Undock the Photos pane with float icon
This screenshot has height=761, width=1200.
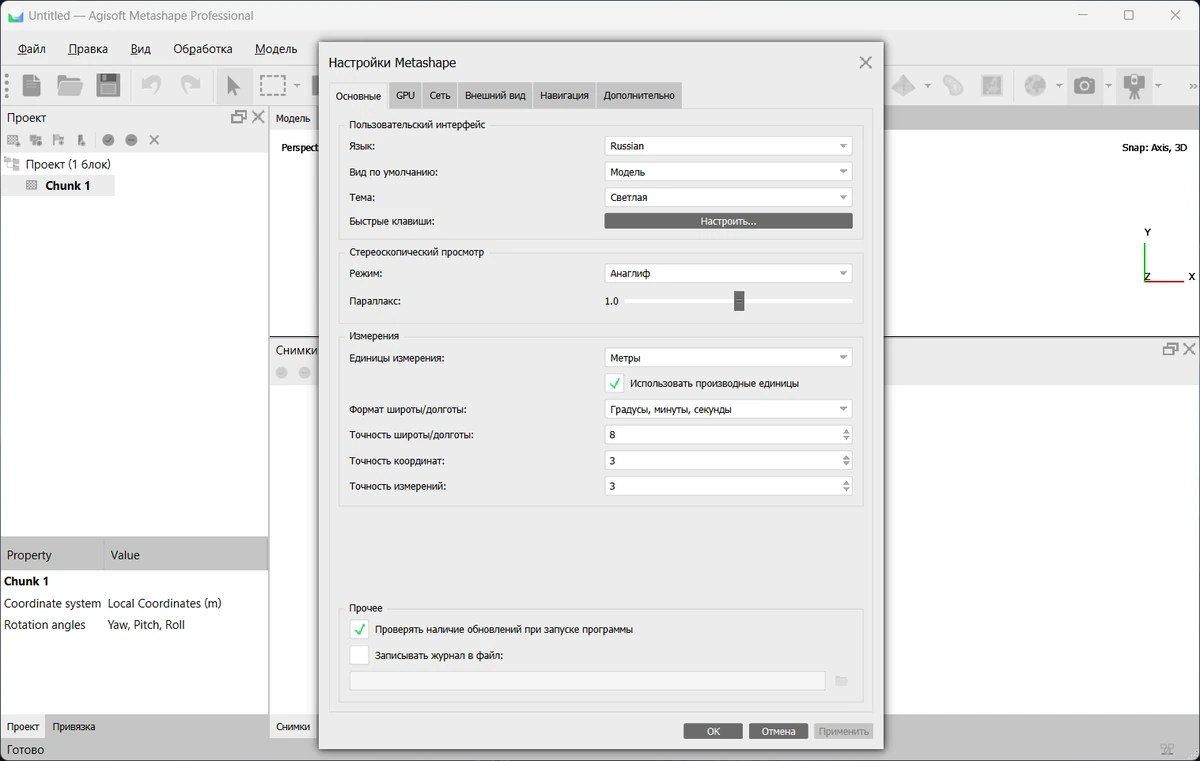tap(1170, 349)
